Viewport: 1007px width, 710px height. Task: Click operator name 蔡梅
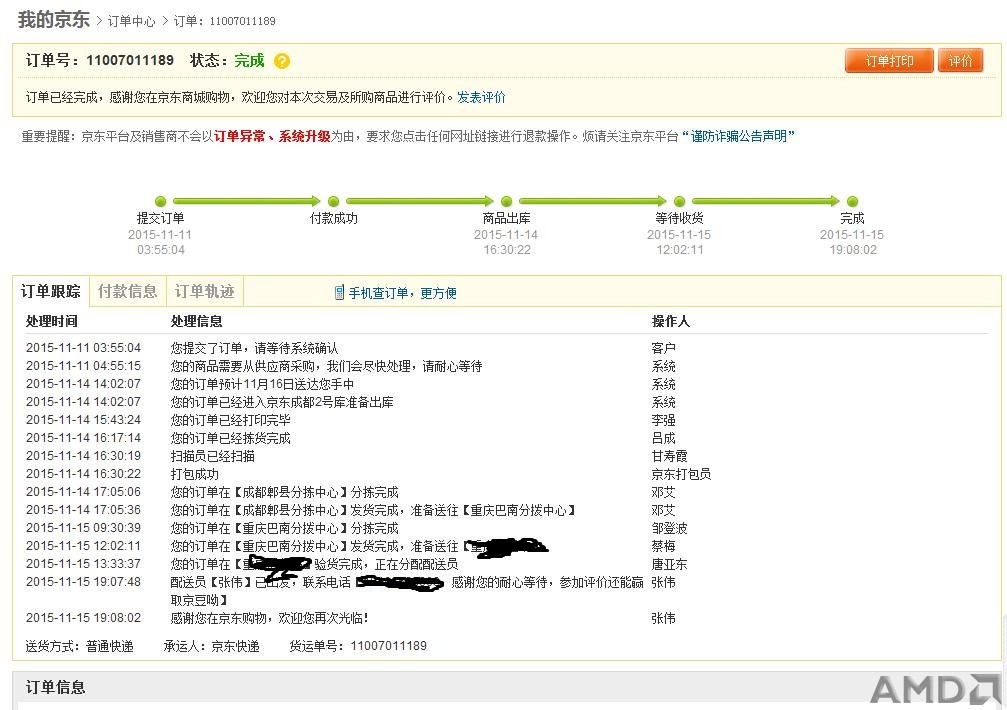[x=663, y=546]
